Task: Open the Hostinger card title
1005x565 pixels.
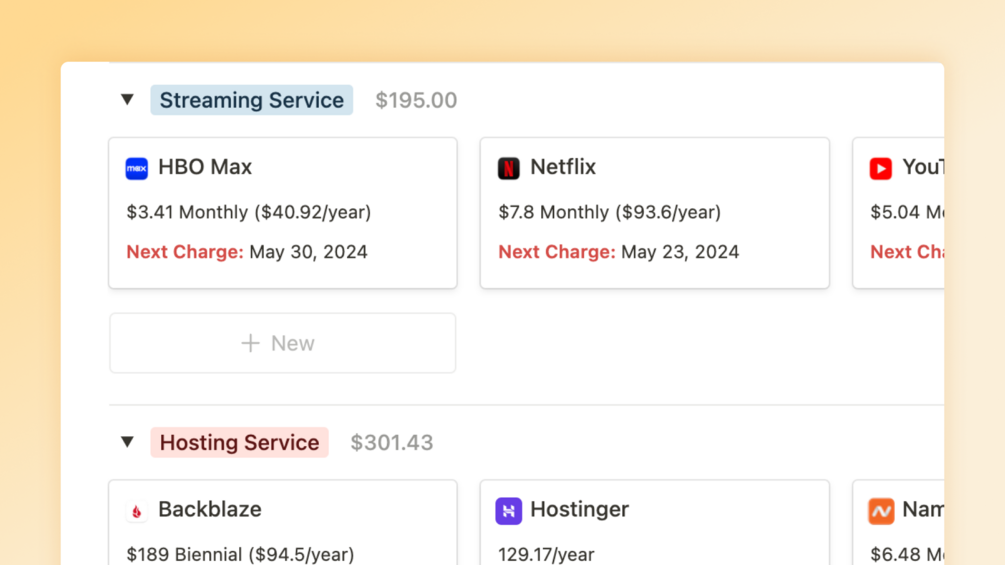Action: click(580, 509)
